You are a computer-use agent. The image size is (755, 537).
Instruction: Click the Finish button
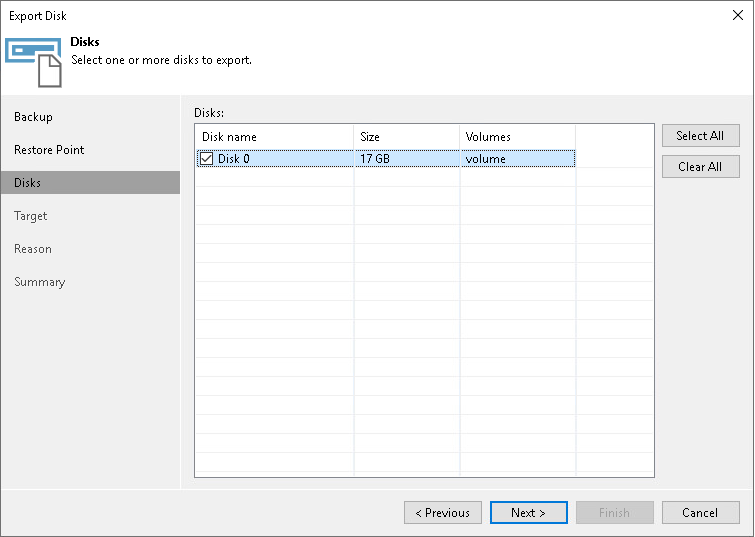(615, 512)
